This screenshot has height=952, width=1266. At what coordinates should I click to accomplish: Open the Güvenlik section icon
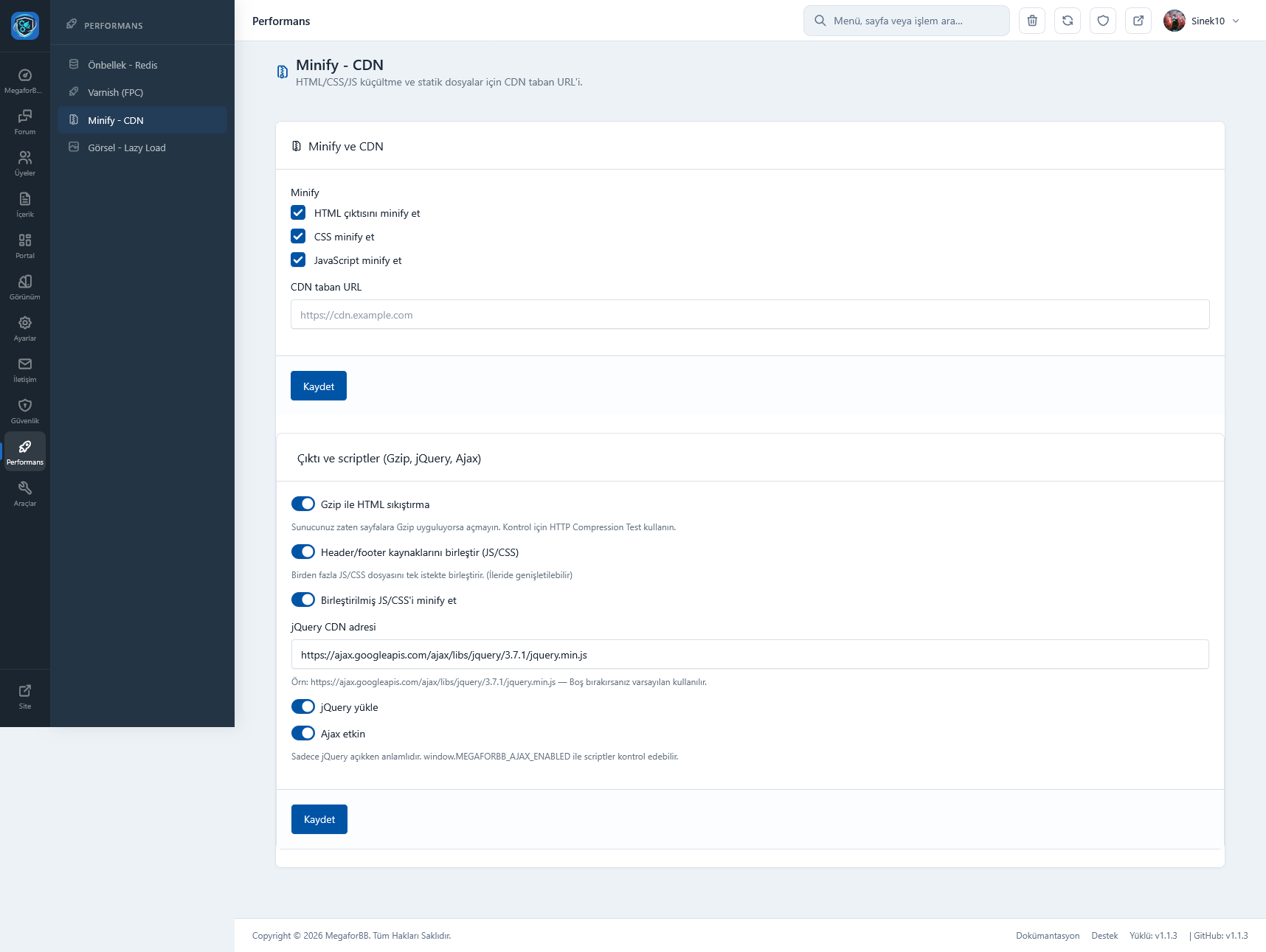(x=25, y=411)
